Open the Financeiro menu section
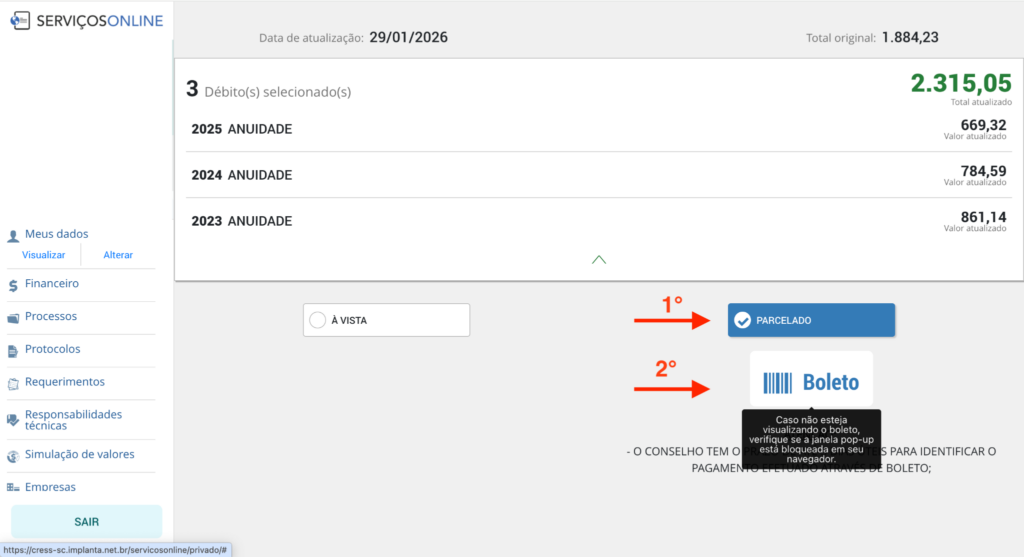This screenshot has height=557, width=1024. pos(52,284)
